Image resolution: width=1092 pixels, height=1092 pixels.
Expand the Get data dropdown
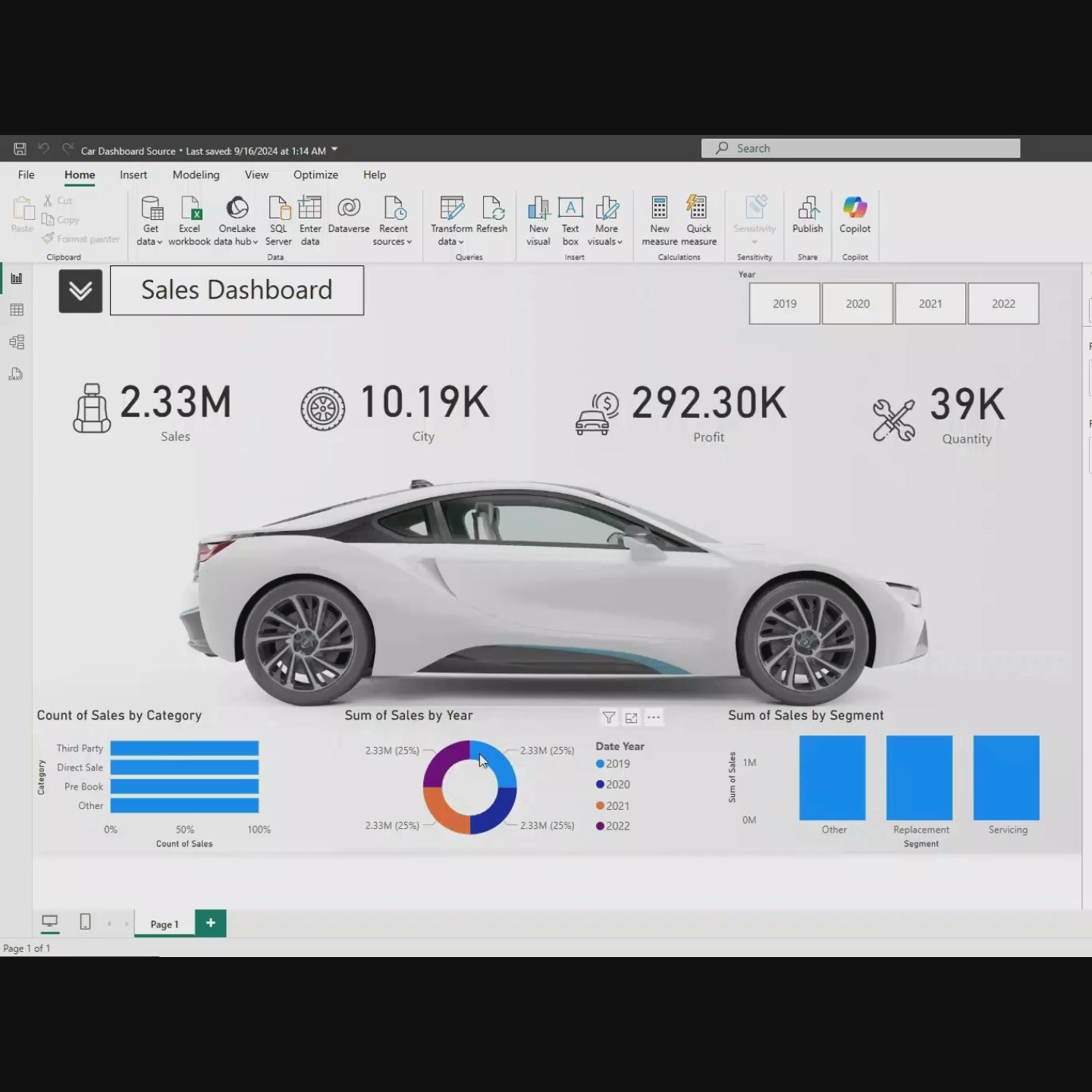point(150,241)
